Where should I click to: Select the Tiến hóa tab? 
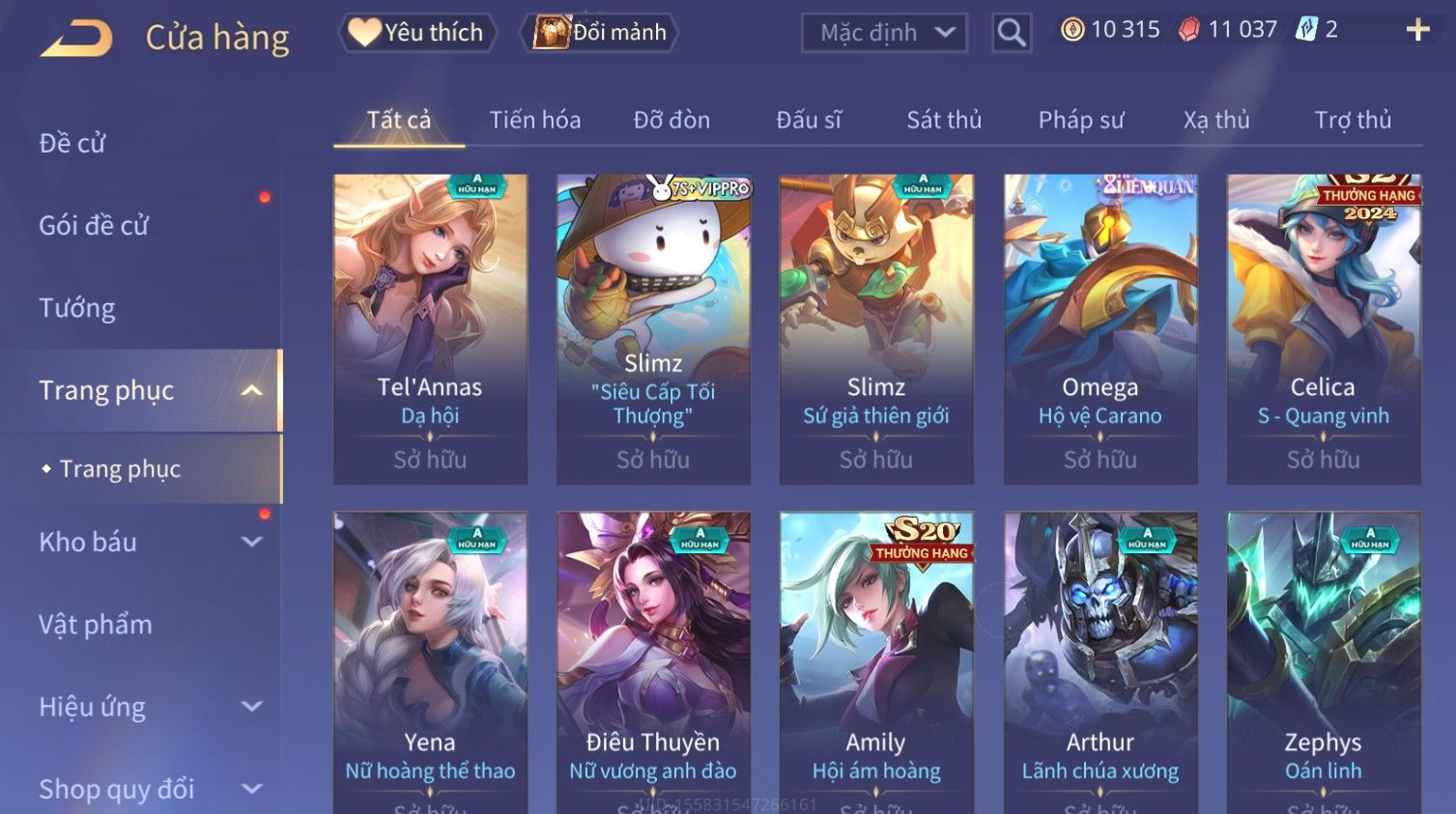[534, 120]
